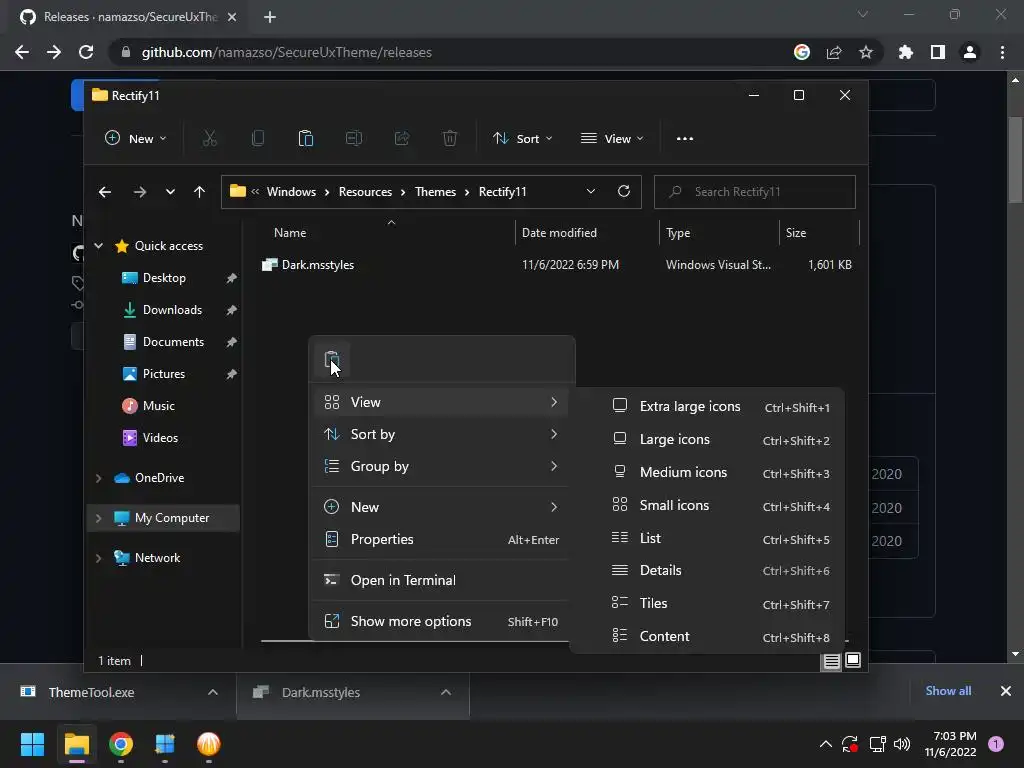The width and height of the screenshot is (1024, 768).
Task: Click the Delete trash icon in toolbar
Action: [450, 138]
